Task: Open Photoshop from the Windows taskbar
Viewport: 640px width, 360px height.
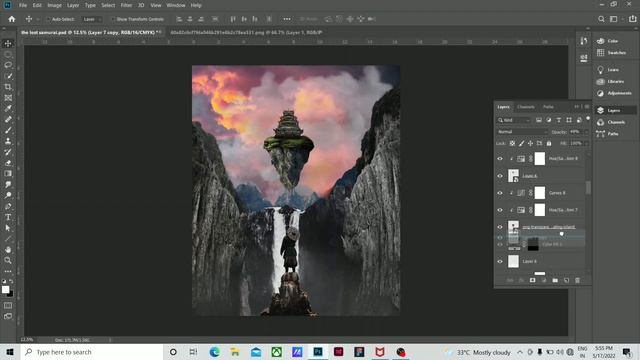Action: tap(318, 352)
